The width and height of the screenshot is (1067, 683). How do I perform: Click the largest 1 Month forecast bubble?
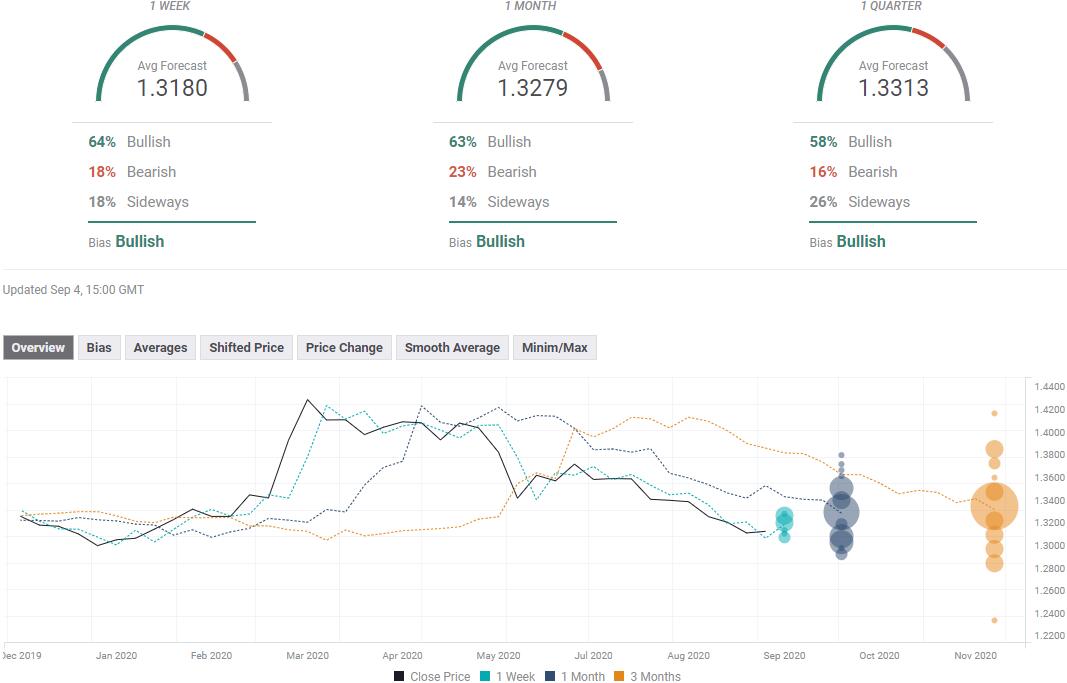pyautogui.click(x=842, y=512)
